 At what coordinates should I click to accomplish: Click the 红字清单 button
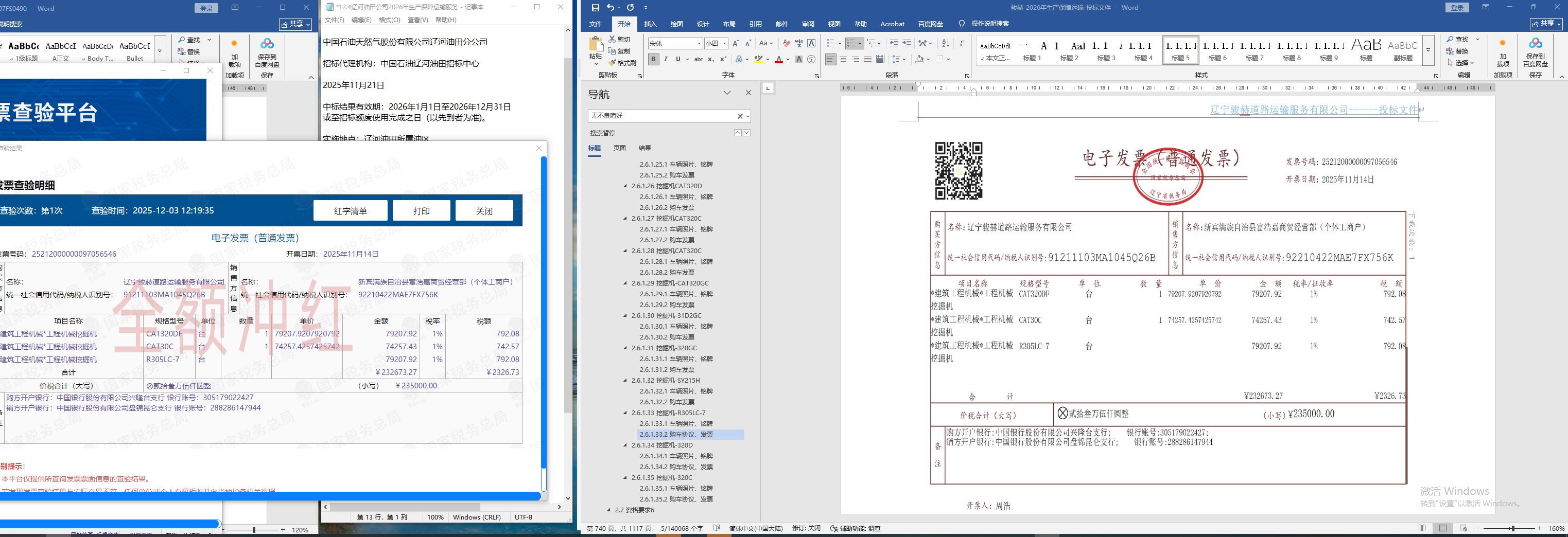click(350, 211)
